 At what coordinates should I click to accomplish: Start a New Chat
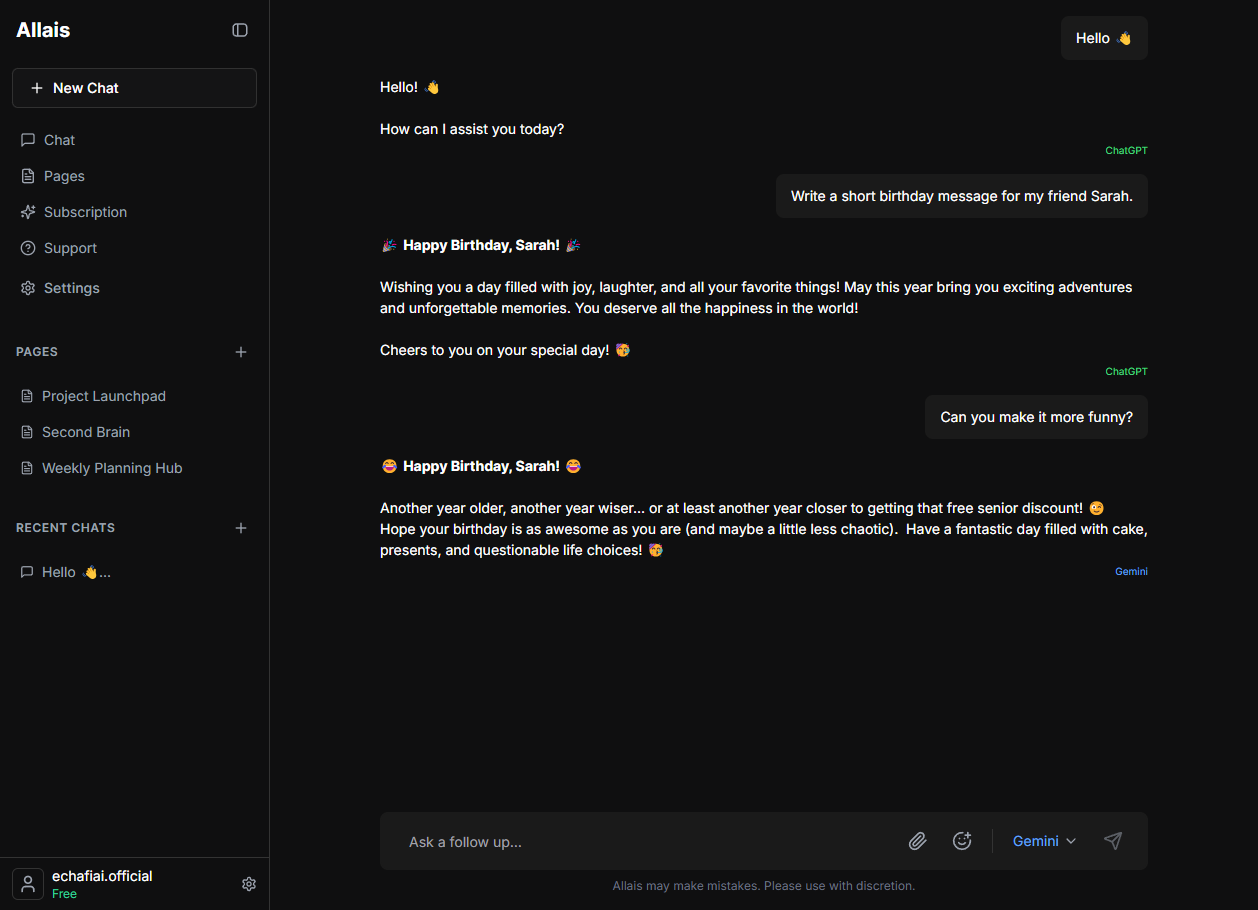[x=134, y=88]
